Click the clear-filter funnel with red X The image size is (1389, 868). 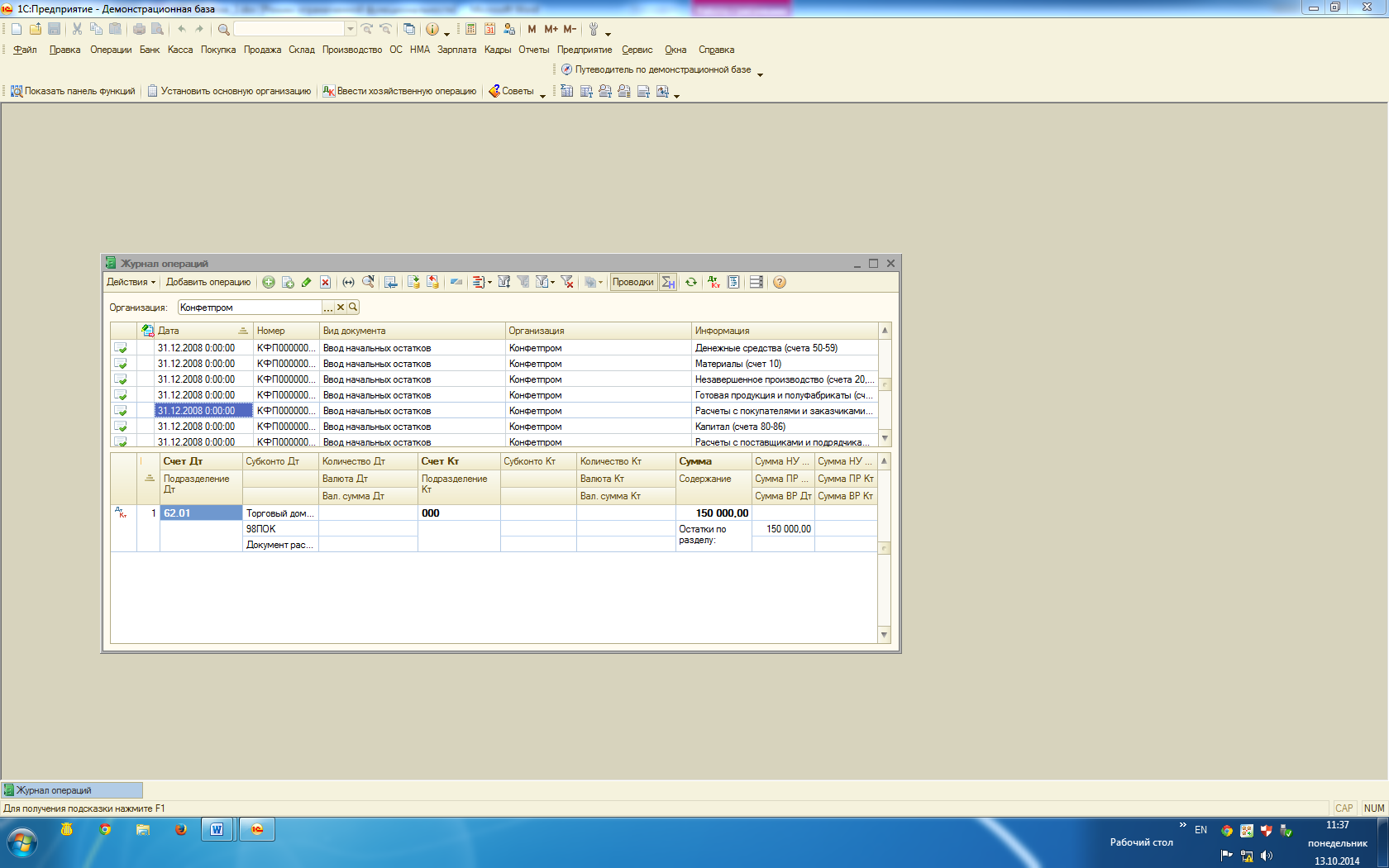pos(567,282)
